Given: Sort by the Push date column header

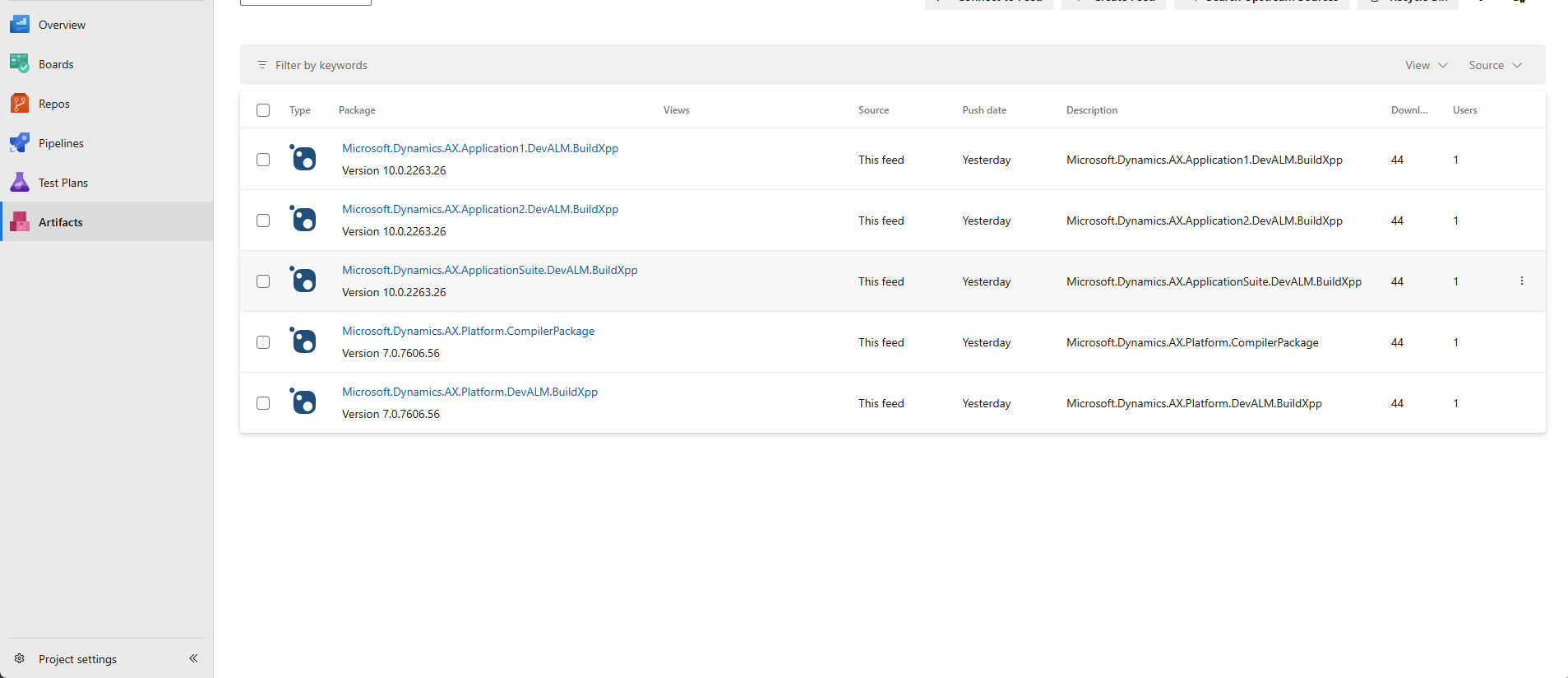Looking at the screenshot, I should [984, 110].
